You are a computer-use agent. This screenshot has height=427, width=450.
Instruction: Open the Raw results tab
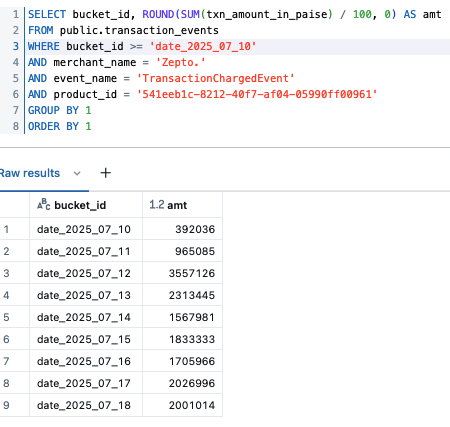click(x=30, y=173)
